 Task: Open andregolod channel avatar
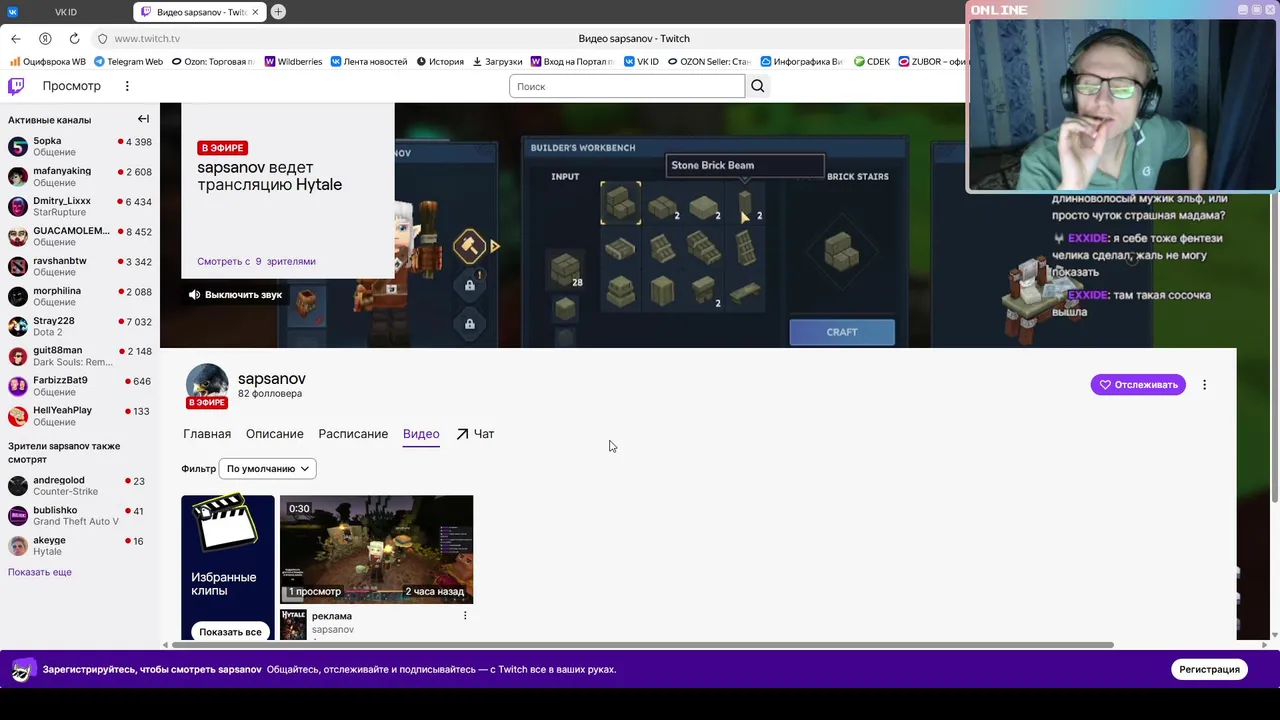(x=18, y=486)
